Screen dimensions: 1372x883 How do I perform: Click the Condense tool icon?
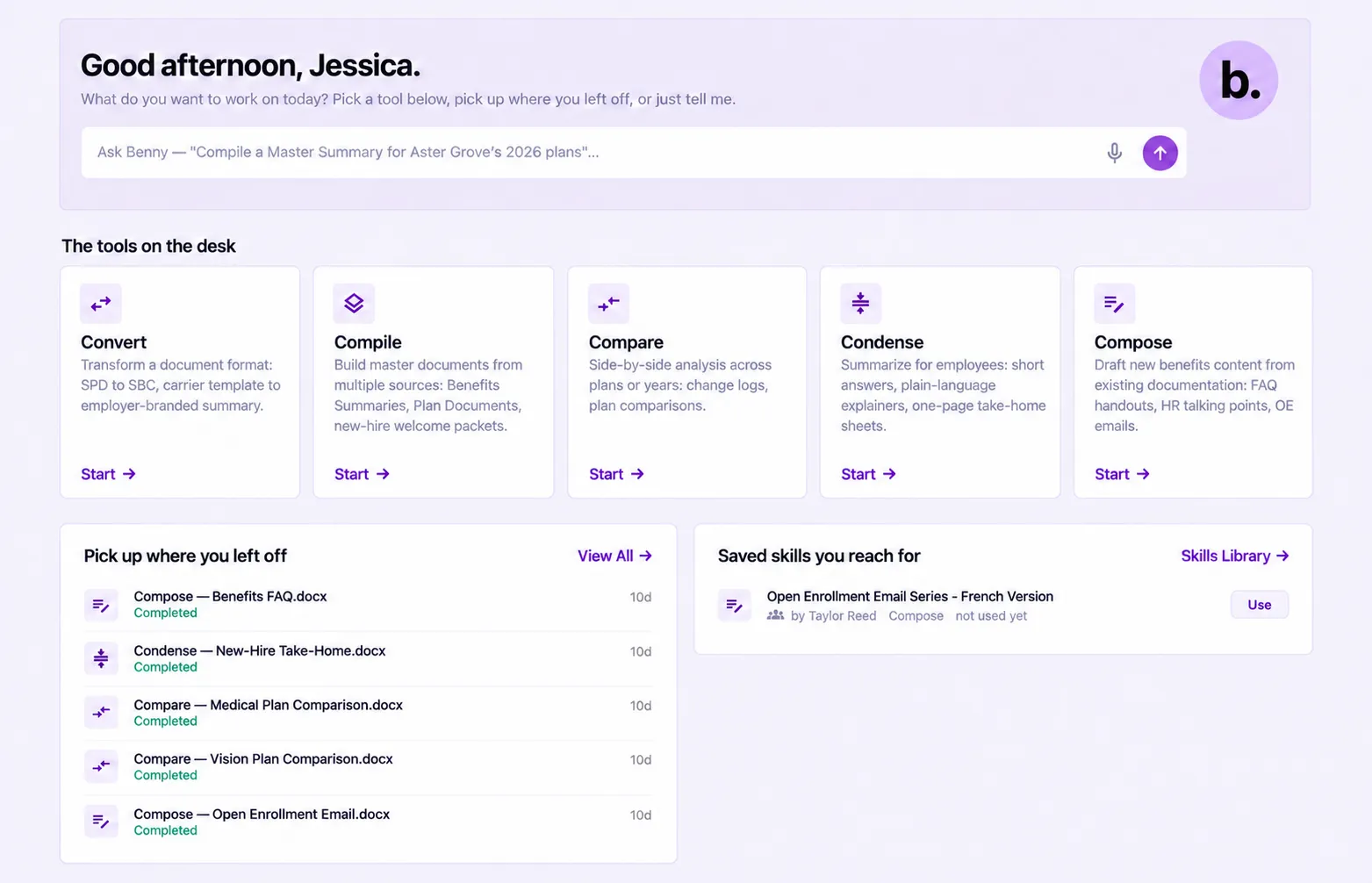860,304
